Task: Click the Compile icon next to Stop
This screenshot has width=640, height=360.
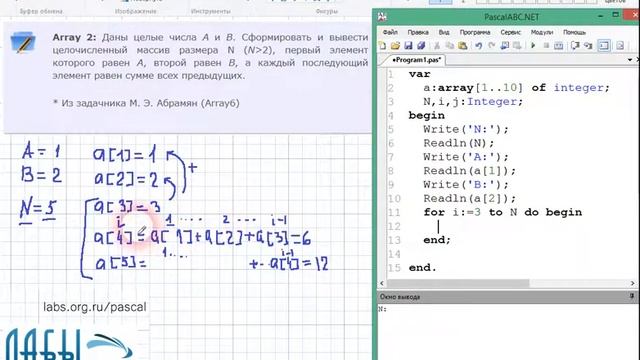Action: tap(559, 46)
